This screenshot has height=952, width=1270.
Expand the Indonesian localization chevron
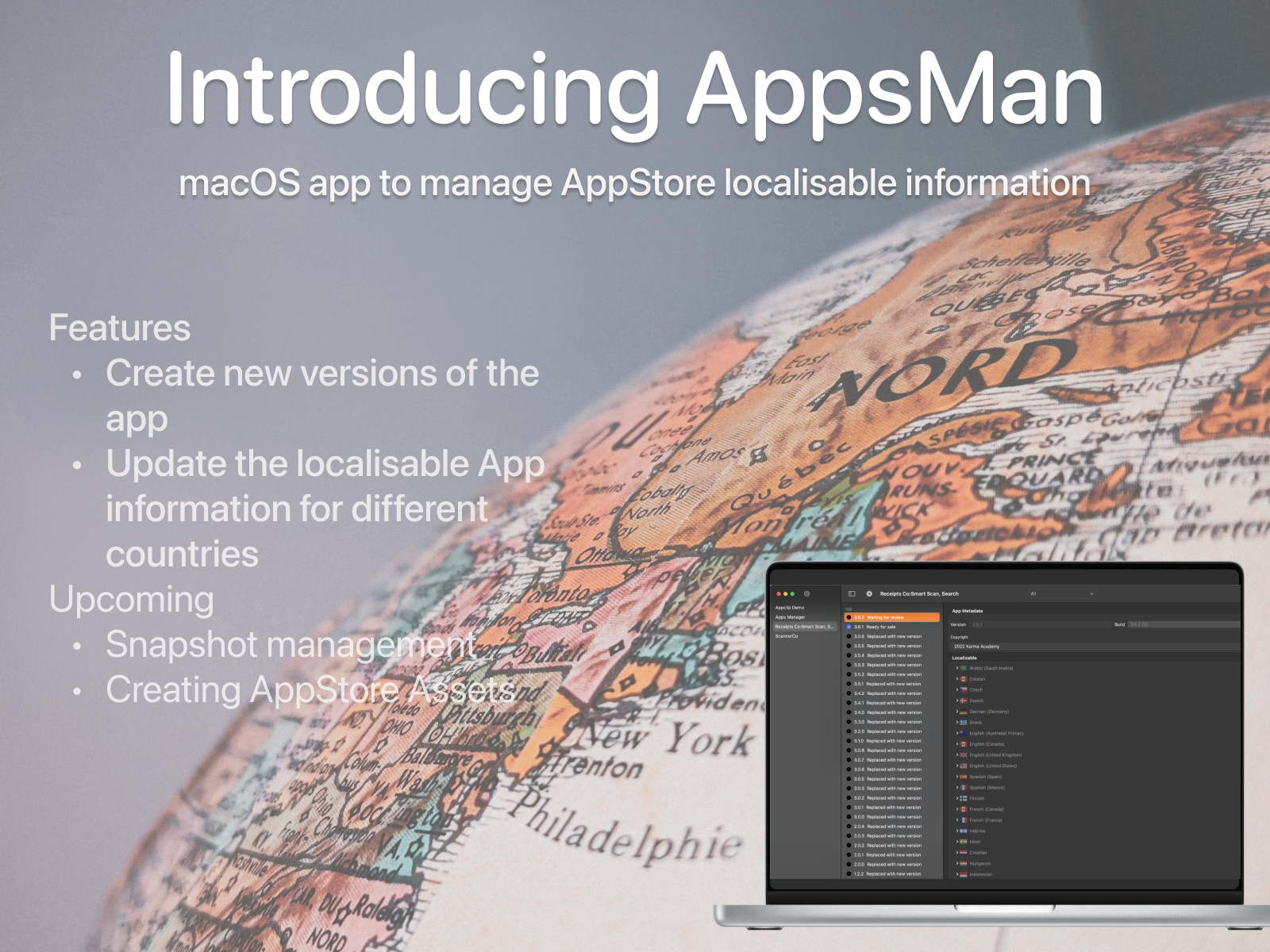pos(956,874)
